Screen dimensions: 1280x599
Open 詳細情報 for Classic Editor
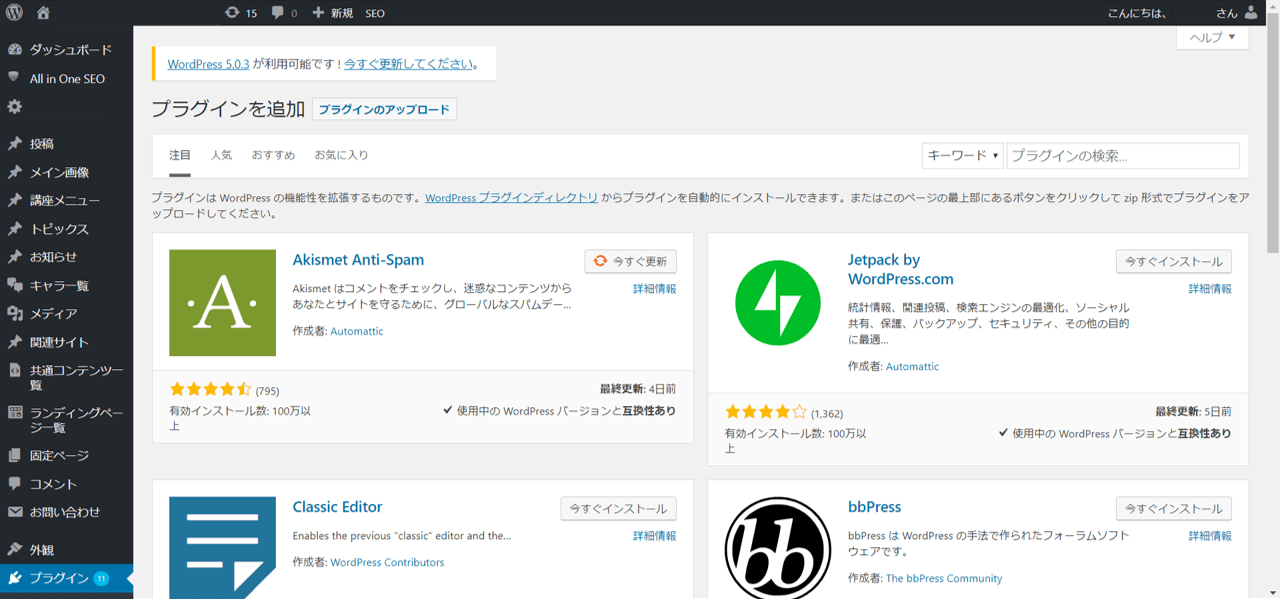(655, 536)
